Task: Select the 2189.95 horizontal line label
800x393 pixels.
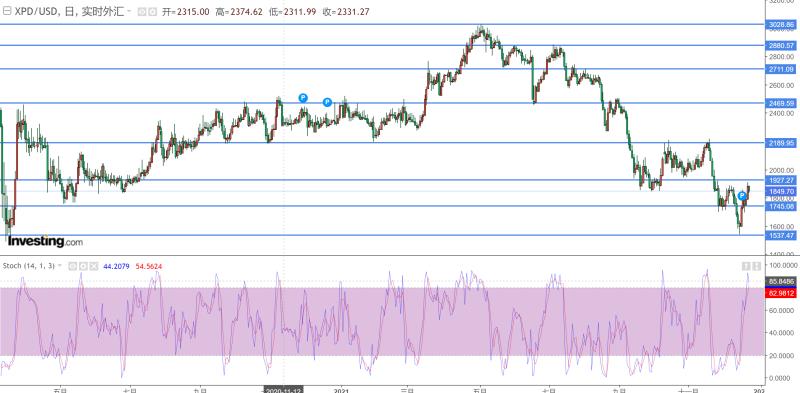Action: pyautogui.click(x=781, y=143)
